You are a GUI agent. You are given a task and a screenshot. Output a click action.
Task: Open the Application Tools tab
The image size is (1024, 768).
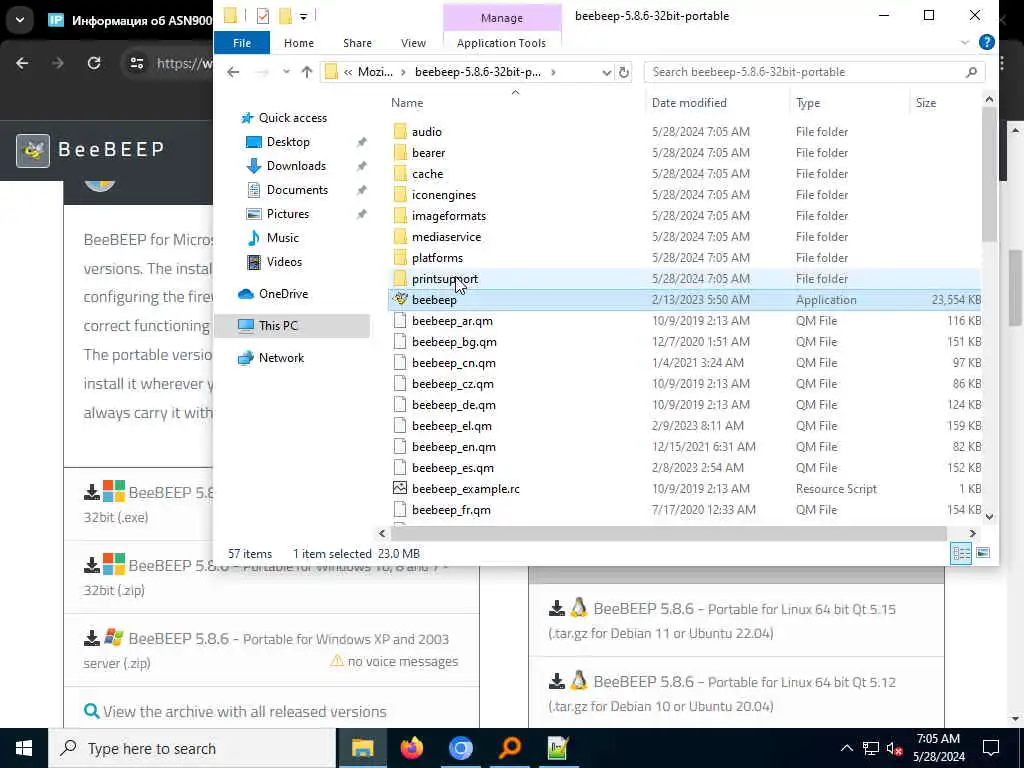501,42
